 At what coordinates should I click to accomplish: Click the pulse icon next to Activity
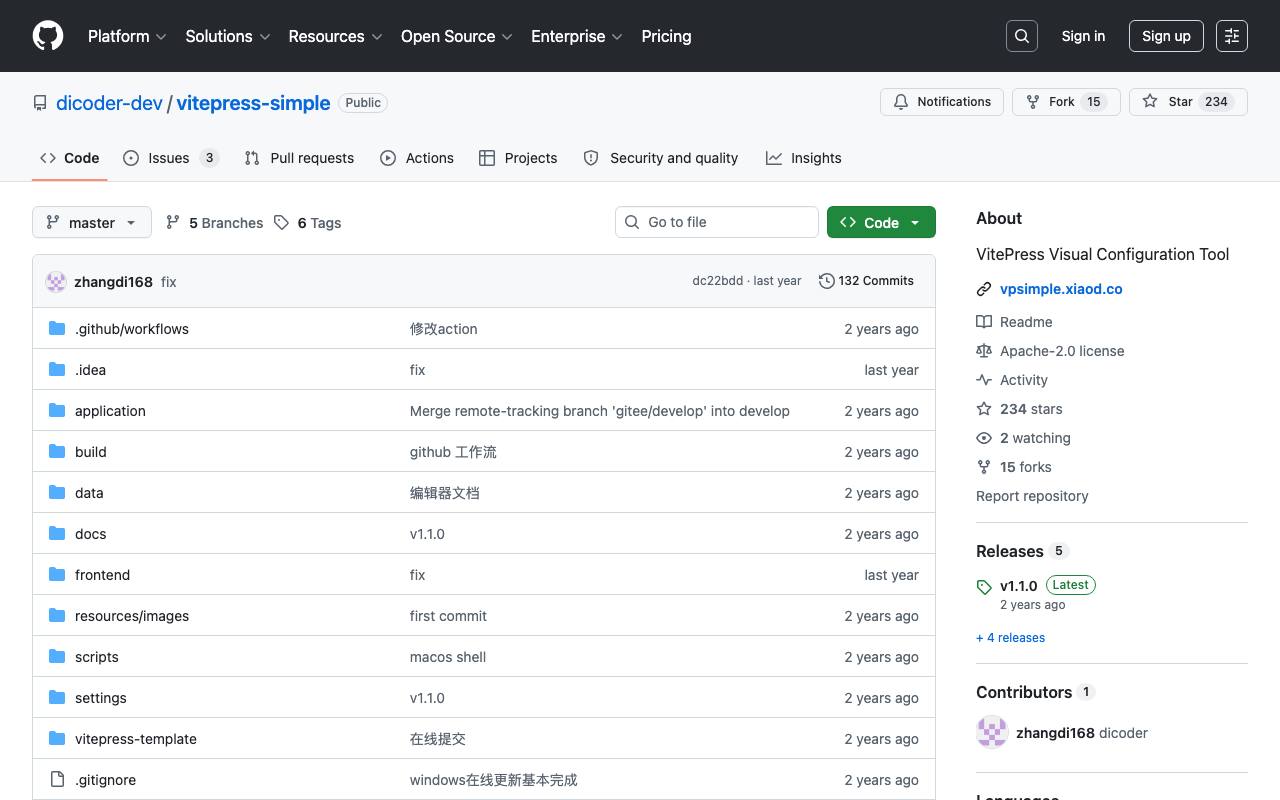point(984,380)
